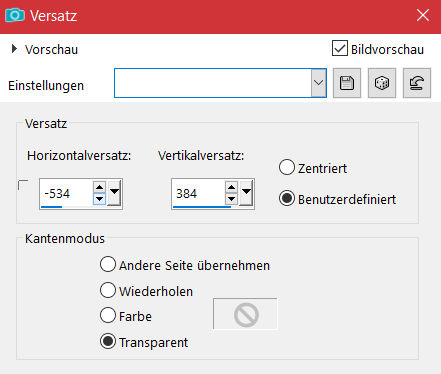
Task: Click the camera icon in title bar
Action: coord(15,15)
